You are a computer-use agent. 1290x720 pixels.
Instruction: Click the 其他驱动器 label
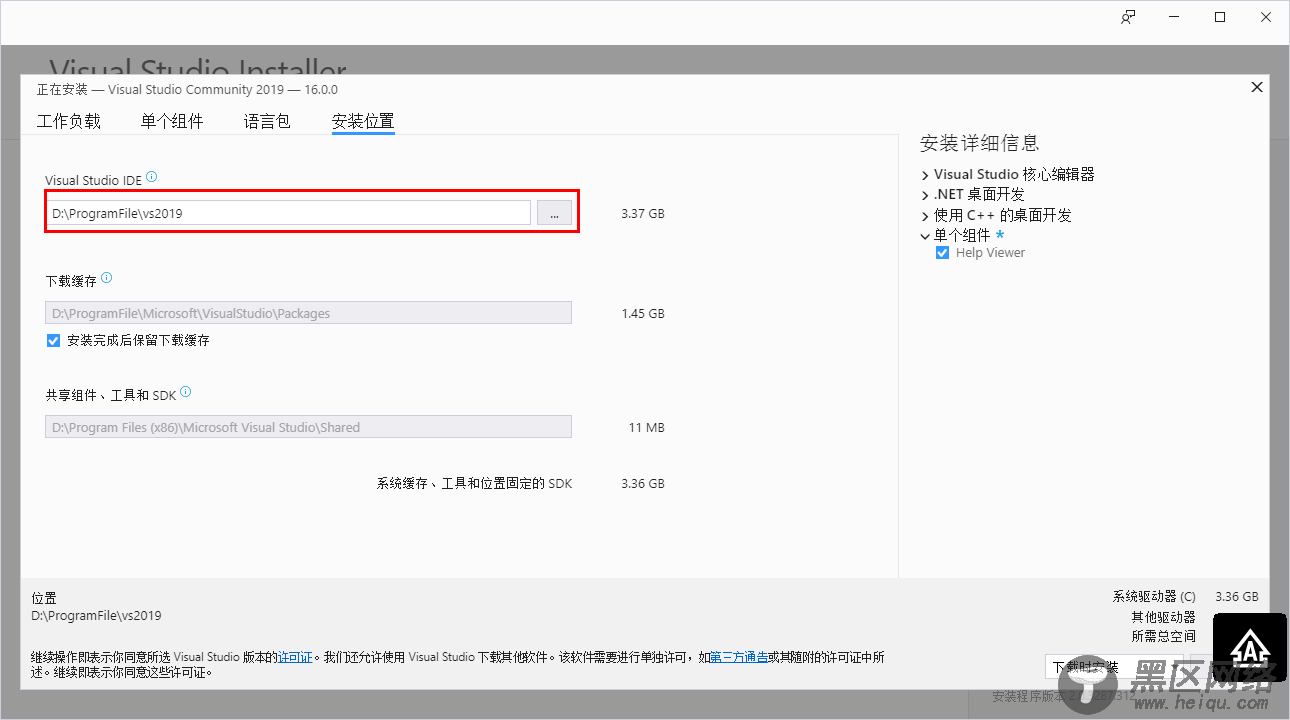[x=1164, y=616]
